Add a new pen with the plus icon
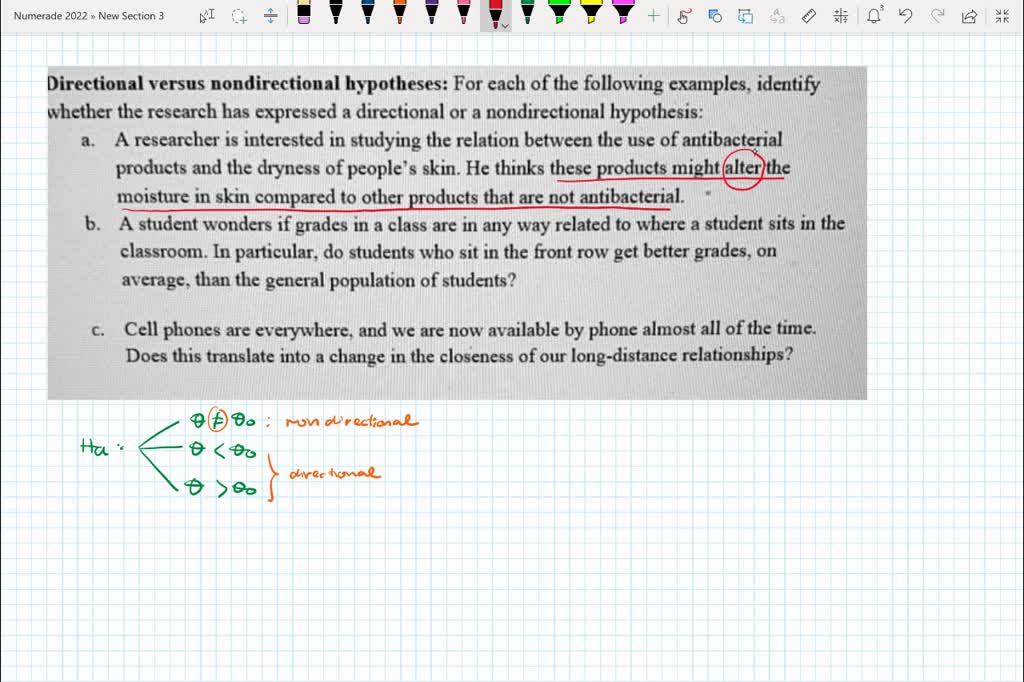Image resolution: width=1024 pixels, height=682 pixels. click(653, 15)
